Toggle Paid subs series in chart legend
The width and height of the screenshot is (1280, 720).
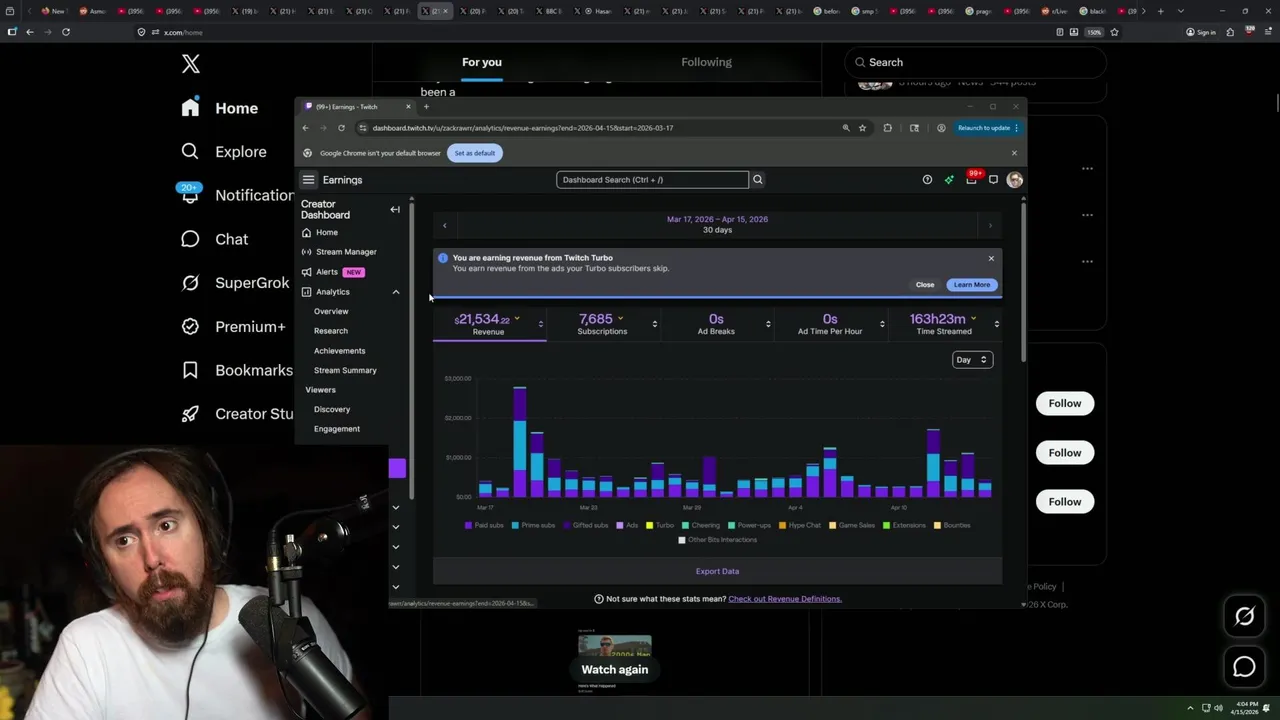(x=485, y=525)
